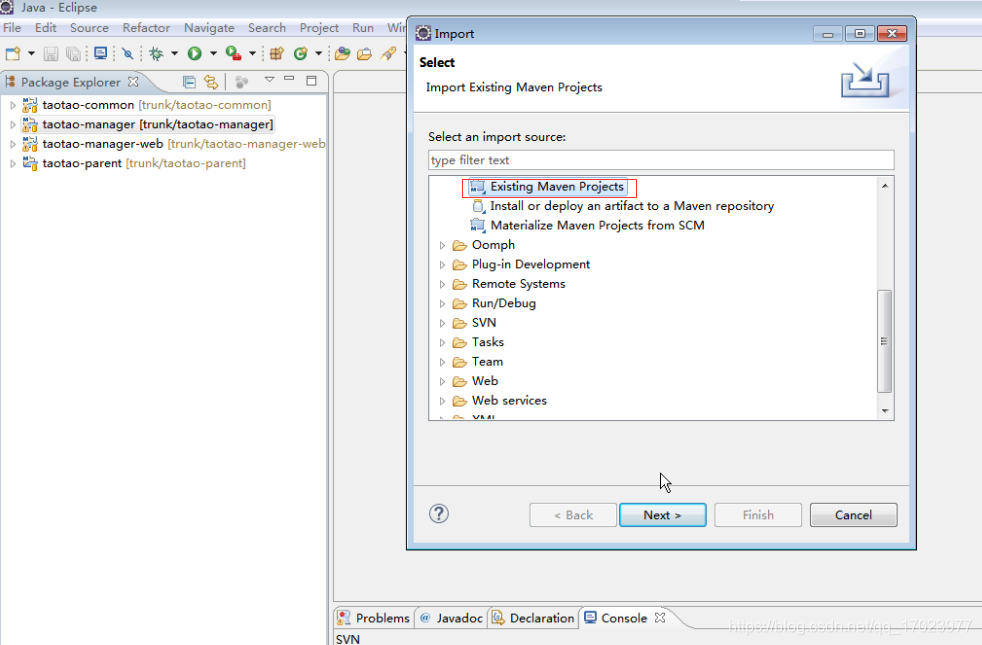
Task: Expand the Team folder
Action: 442,362
